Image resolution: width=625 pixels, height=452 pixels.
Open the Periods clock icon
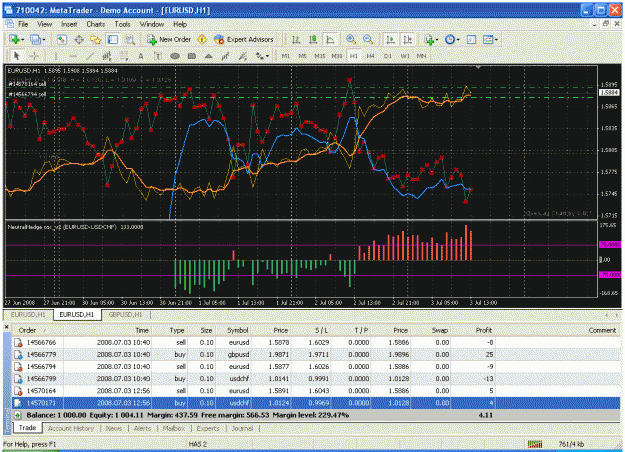tap(450, 39)
